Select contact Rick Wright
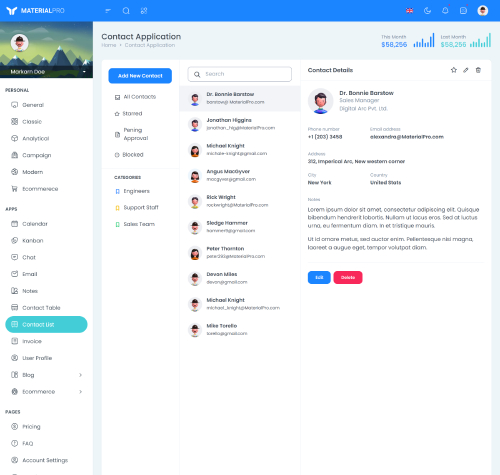This screenshot has height=475, width=500. (x=240, y=201)
